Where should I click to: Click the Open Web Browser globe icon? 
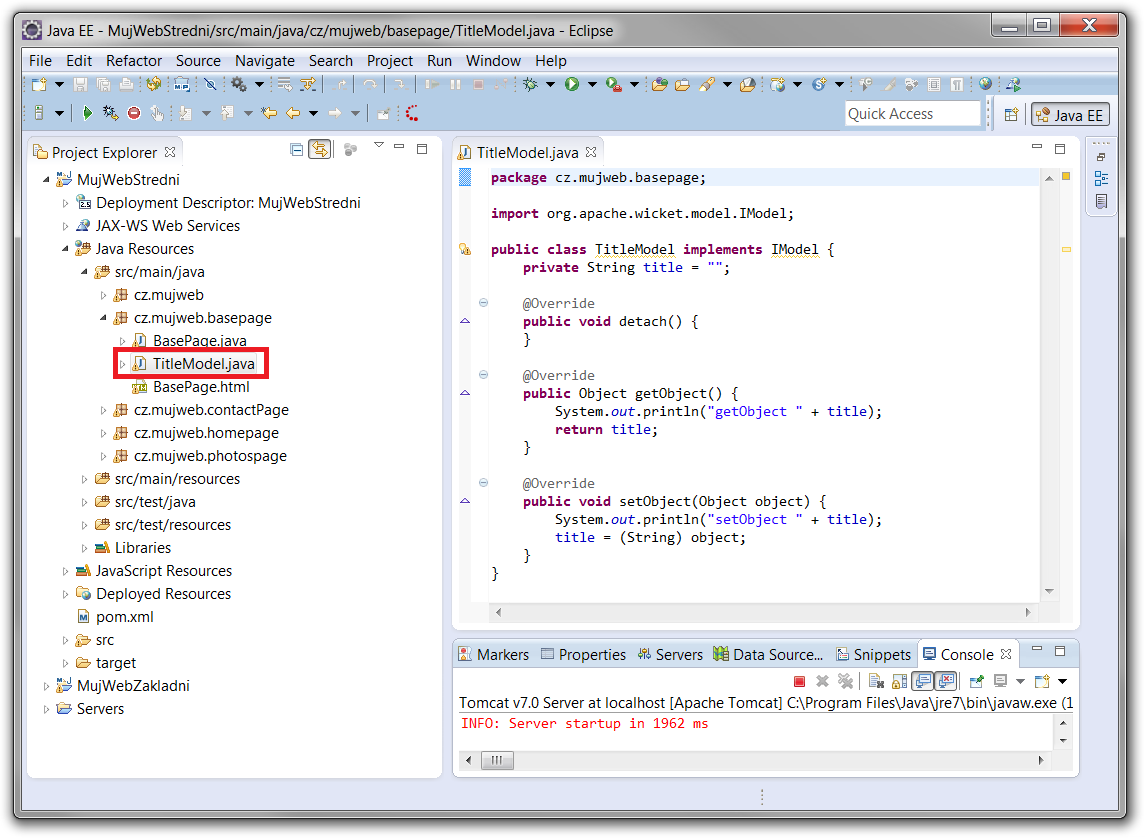tap(985, 85)
